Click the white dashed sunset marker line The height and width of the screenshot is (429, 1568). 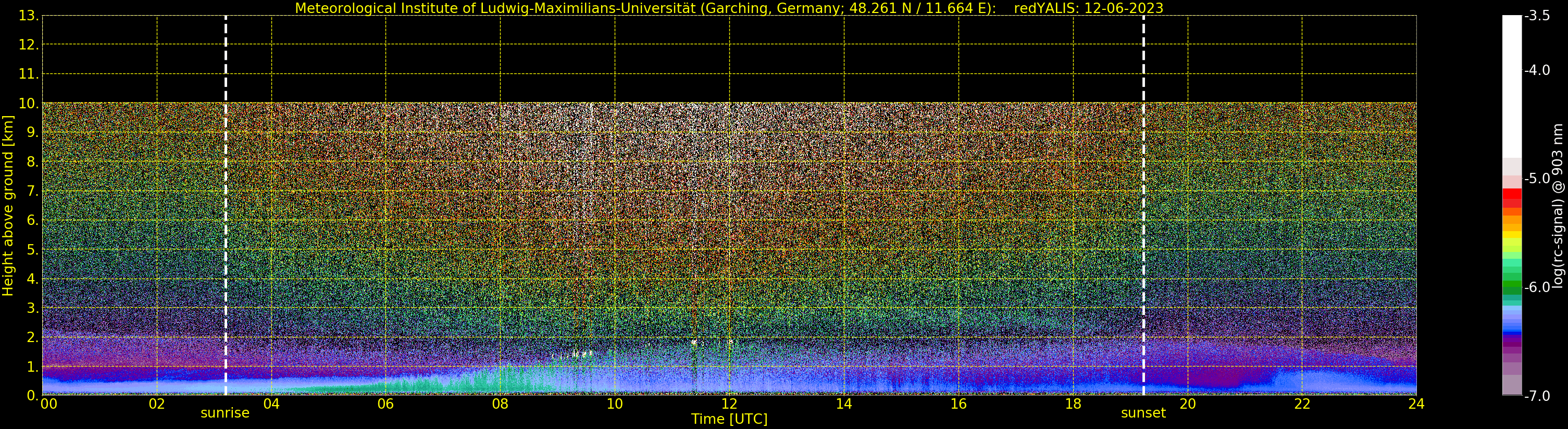coord(1143,206)
